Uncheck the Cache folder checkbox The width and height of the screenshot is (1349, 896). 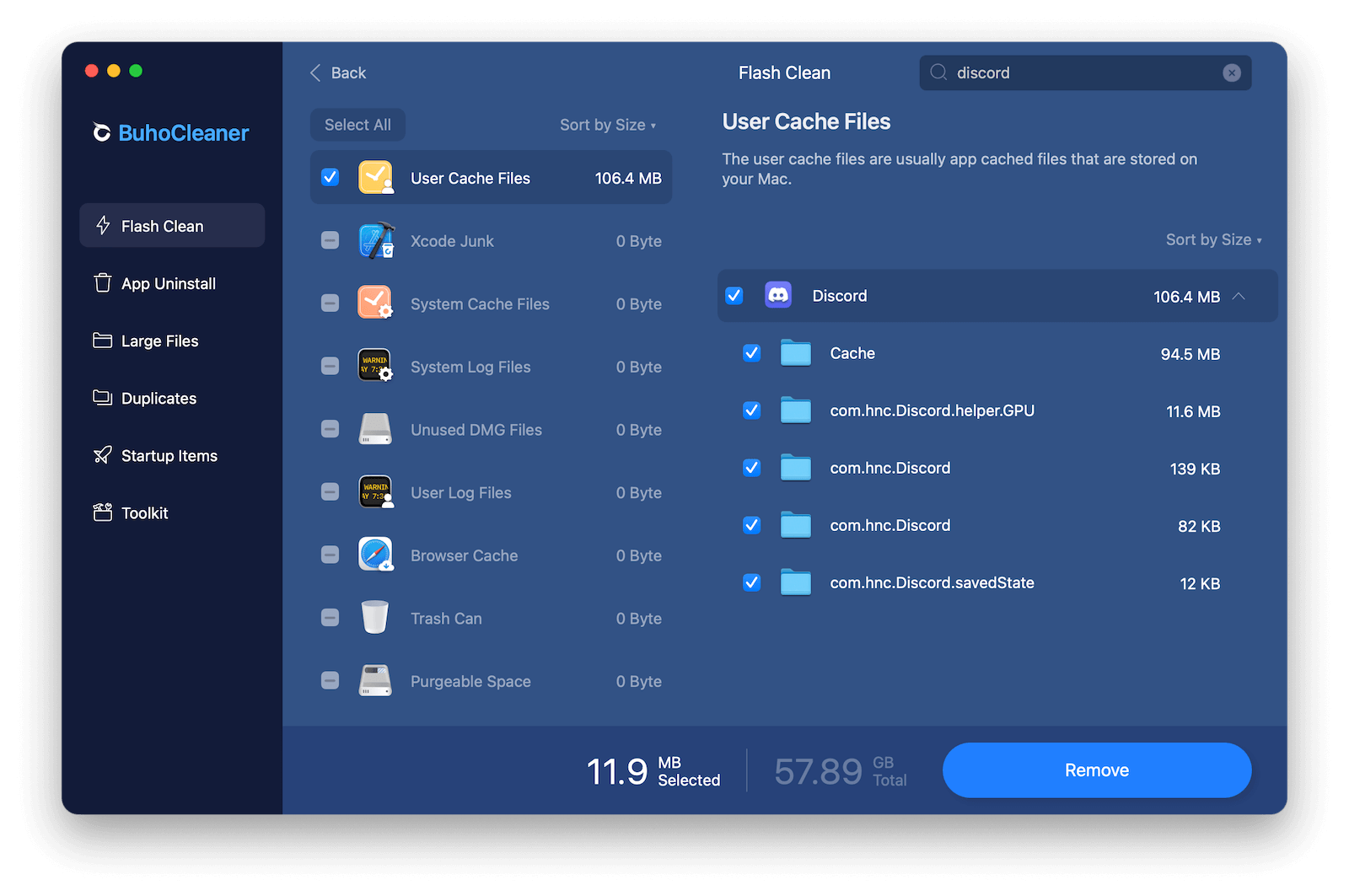[752, 353]
